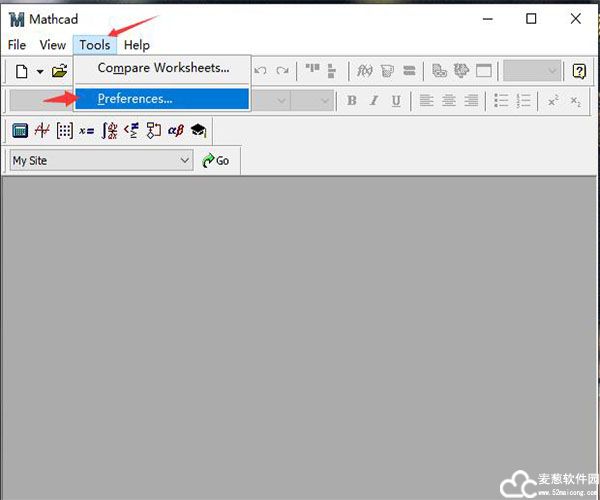Toggle Underline formatting

pyautogui.click(x=396, y=101)
